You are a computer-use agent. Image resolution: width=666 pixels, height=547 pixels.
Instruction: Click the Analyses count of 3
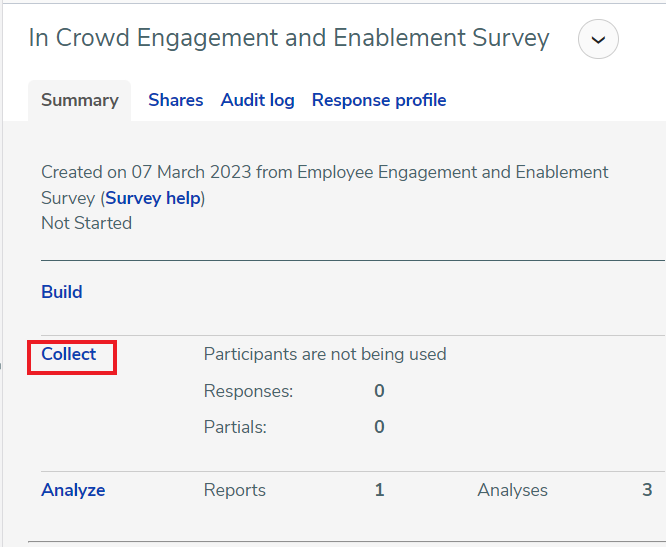[647, 490]
